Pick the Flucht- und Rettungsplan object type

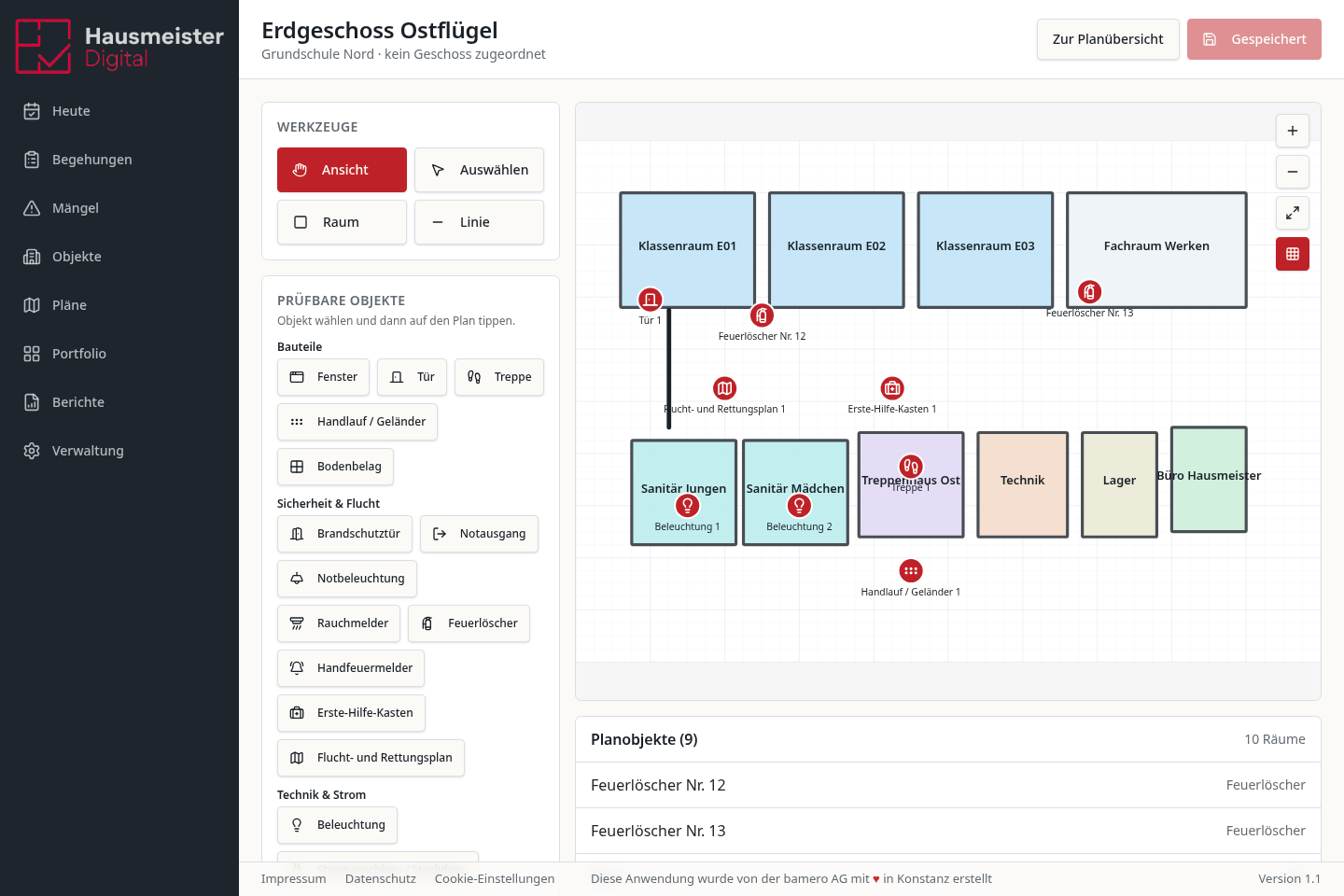(x=371, y=758)
